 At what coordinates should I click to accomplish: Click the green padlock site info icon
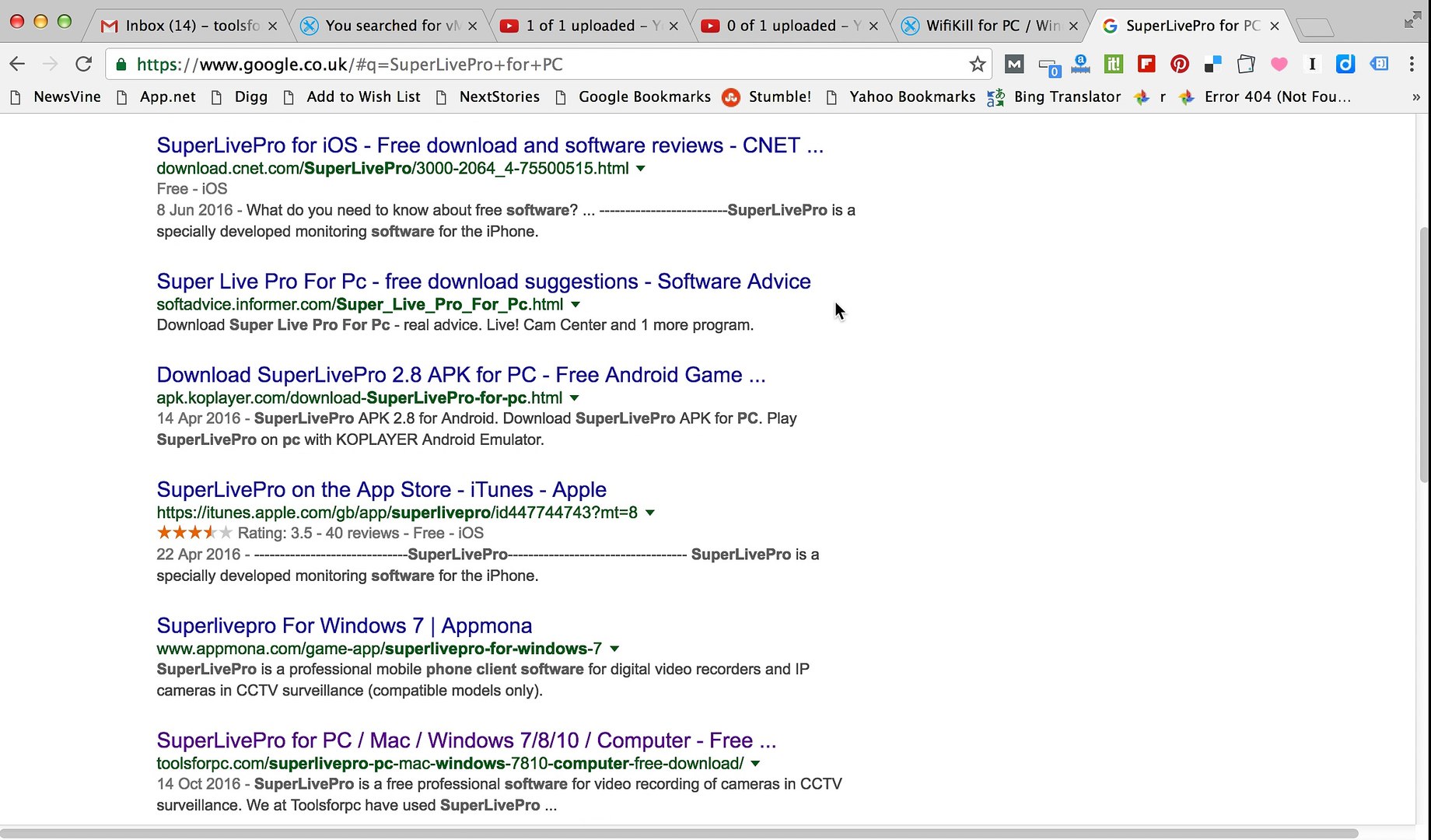coord(121,65)
